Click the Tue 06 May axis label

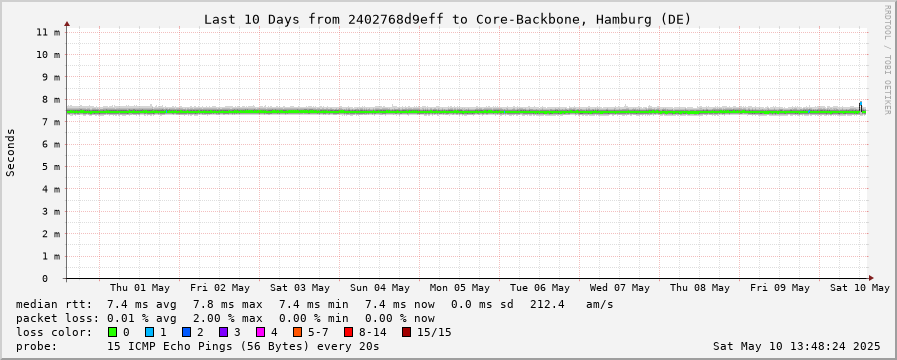point(539,288)
